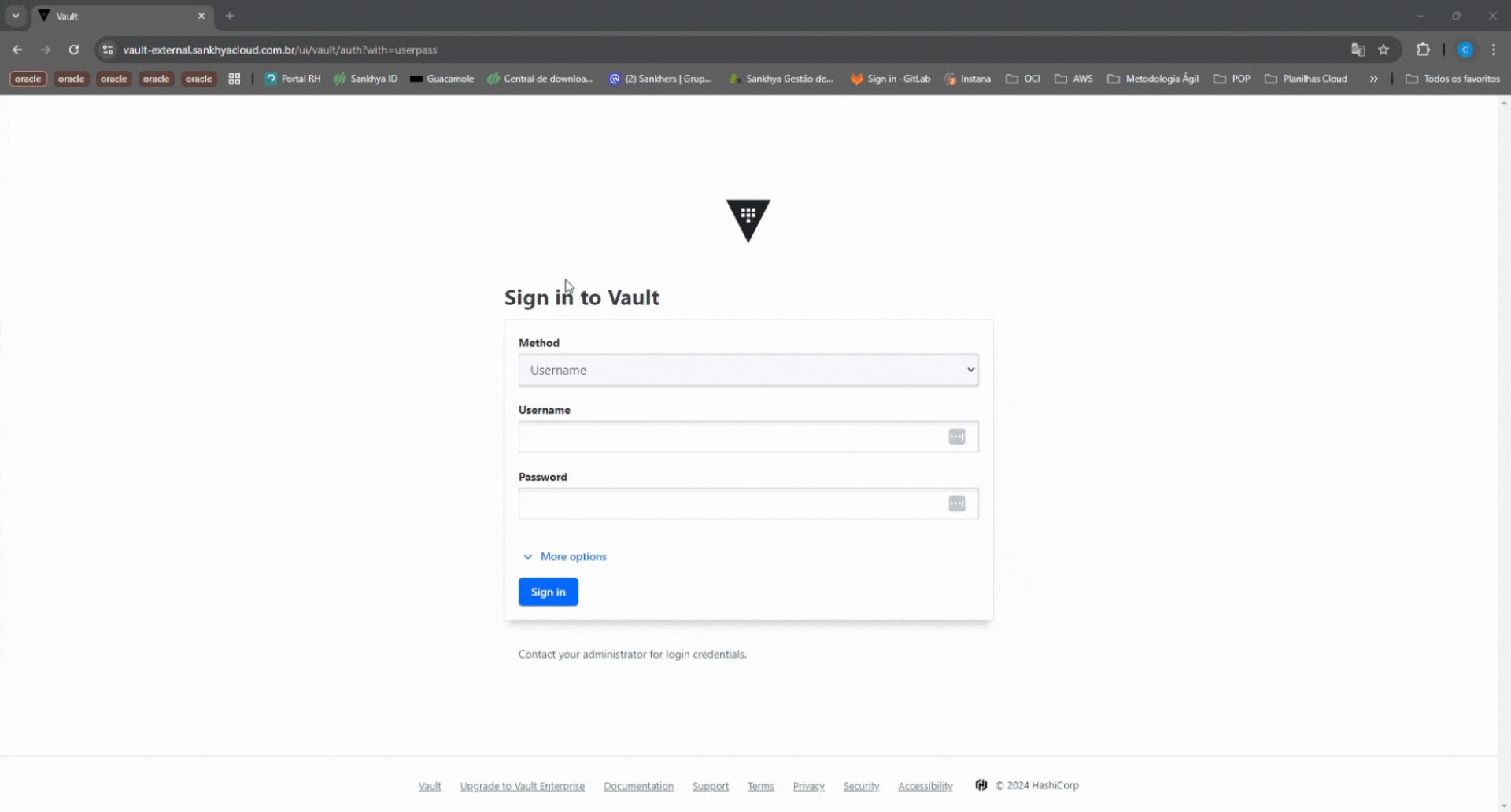Screen dimensions: 1511x812
Task: Click the Translate page icon
Action: tap(1358, 50)
